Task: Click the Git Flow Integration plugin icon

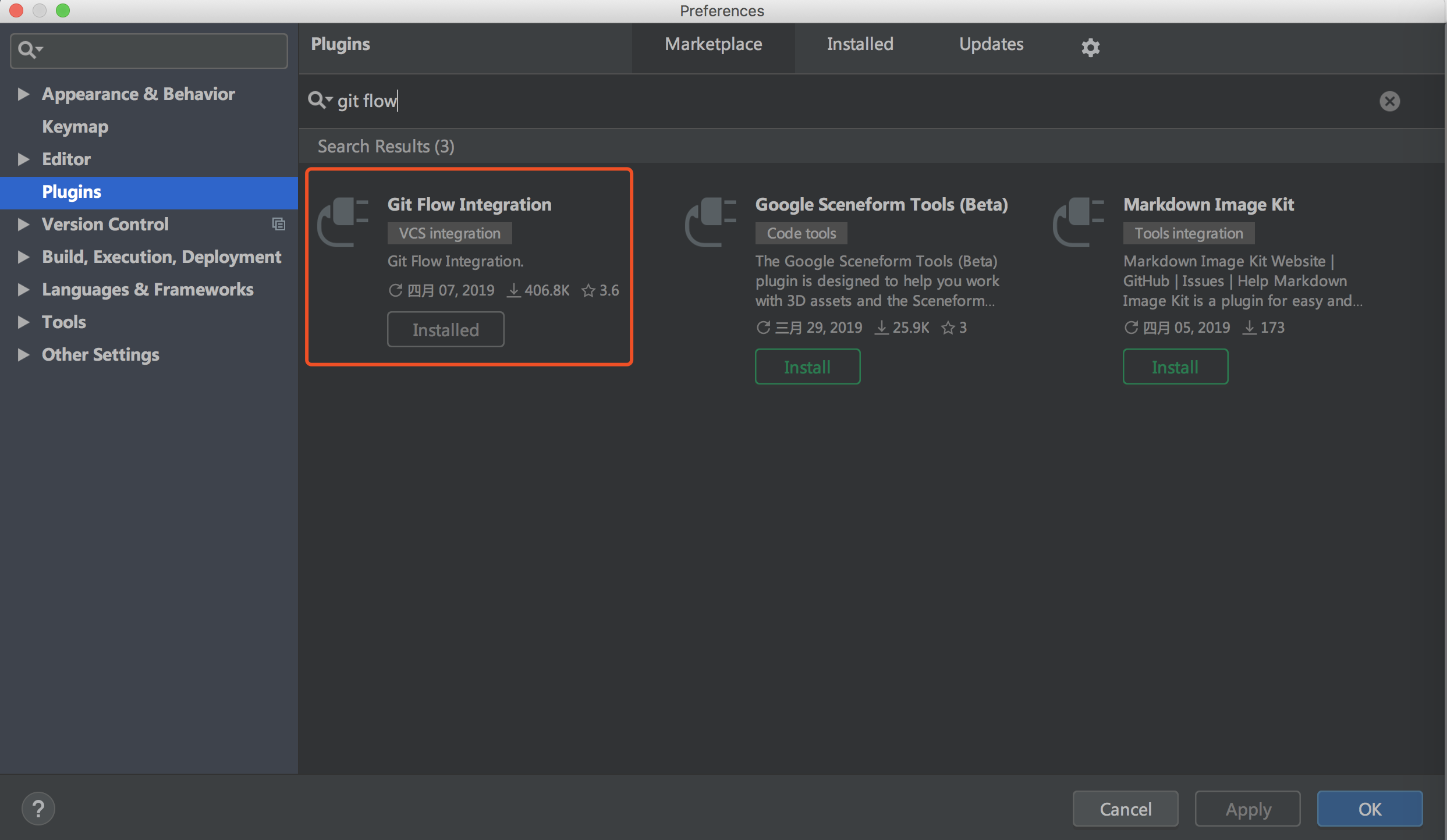Action: 343,222
